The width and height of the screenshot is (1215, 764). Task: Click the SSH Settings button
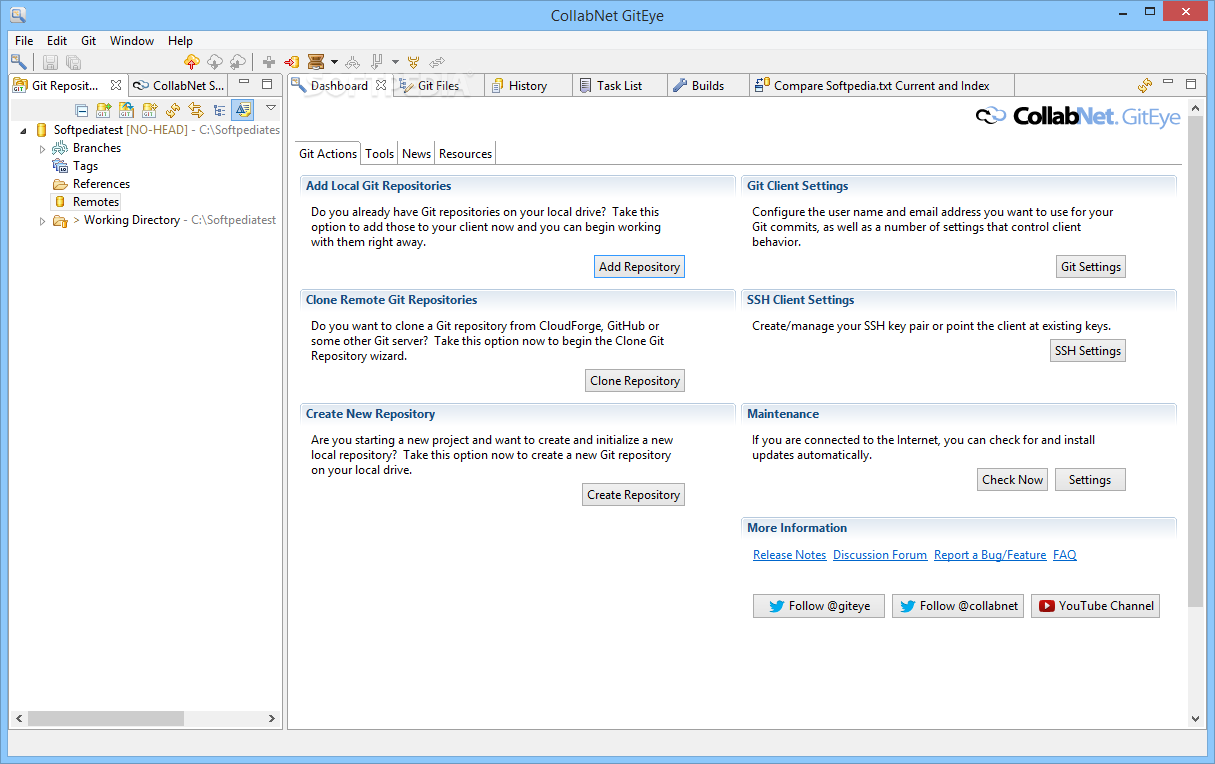(x=1087, y=351)
